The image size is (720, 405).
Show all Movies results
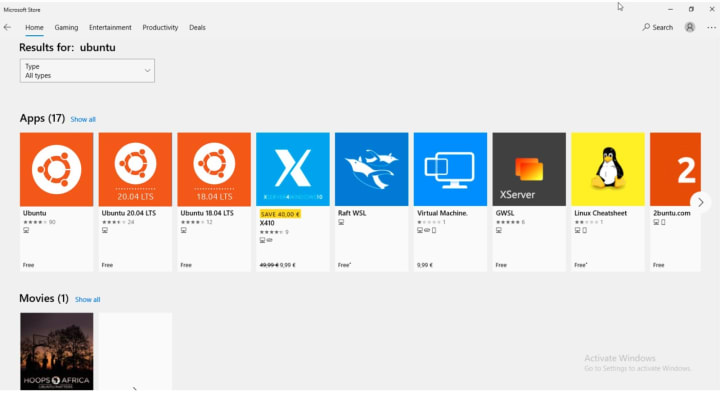88,299
